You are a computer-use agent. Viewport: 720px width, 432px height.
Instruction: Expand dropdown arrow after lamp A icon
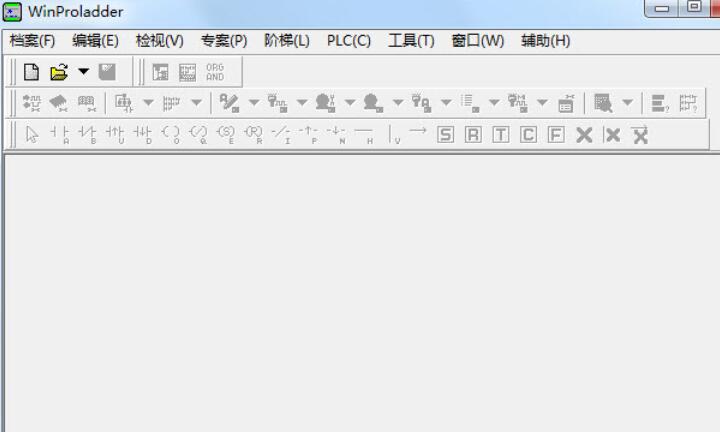point(446,102)
